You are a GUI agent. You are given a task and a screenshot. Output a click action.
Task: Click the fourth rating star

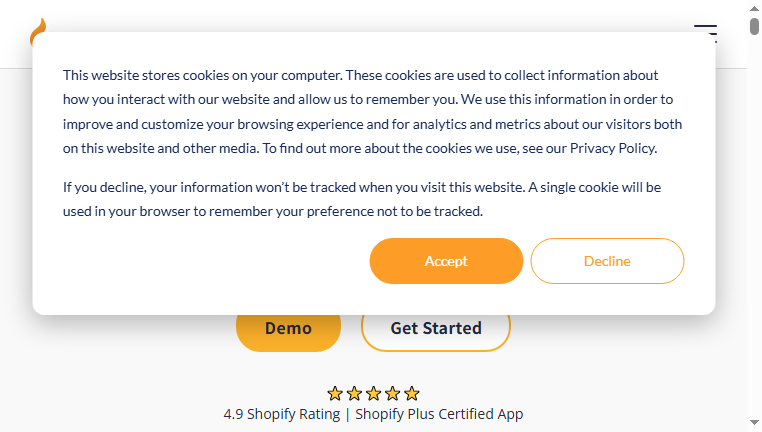click(393, 393)
